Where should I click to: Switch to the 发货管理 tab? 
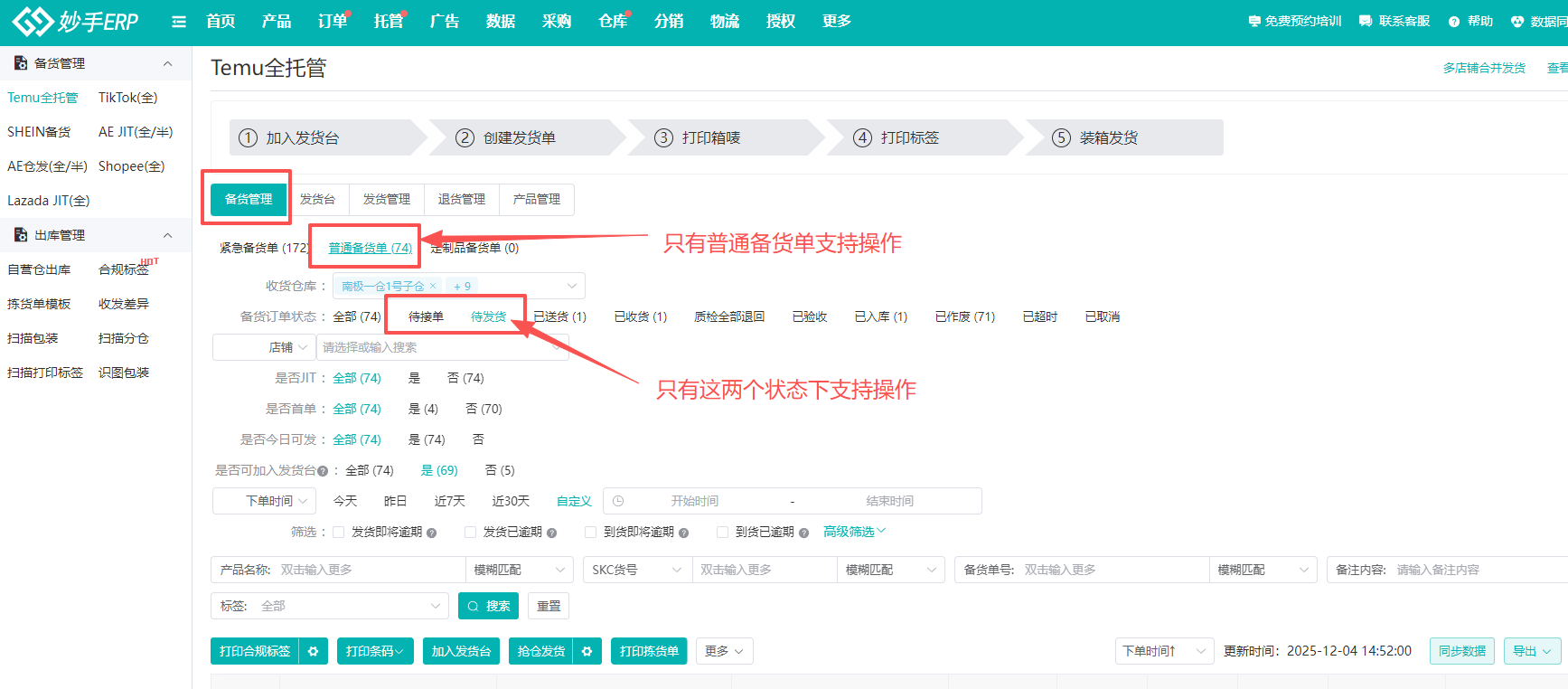click(387, 199)
